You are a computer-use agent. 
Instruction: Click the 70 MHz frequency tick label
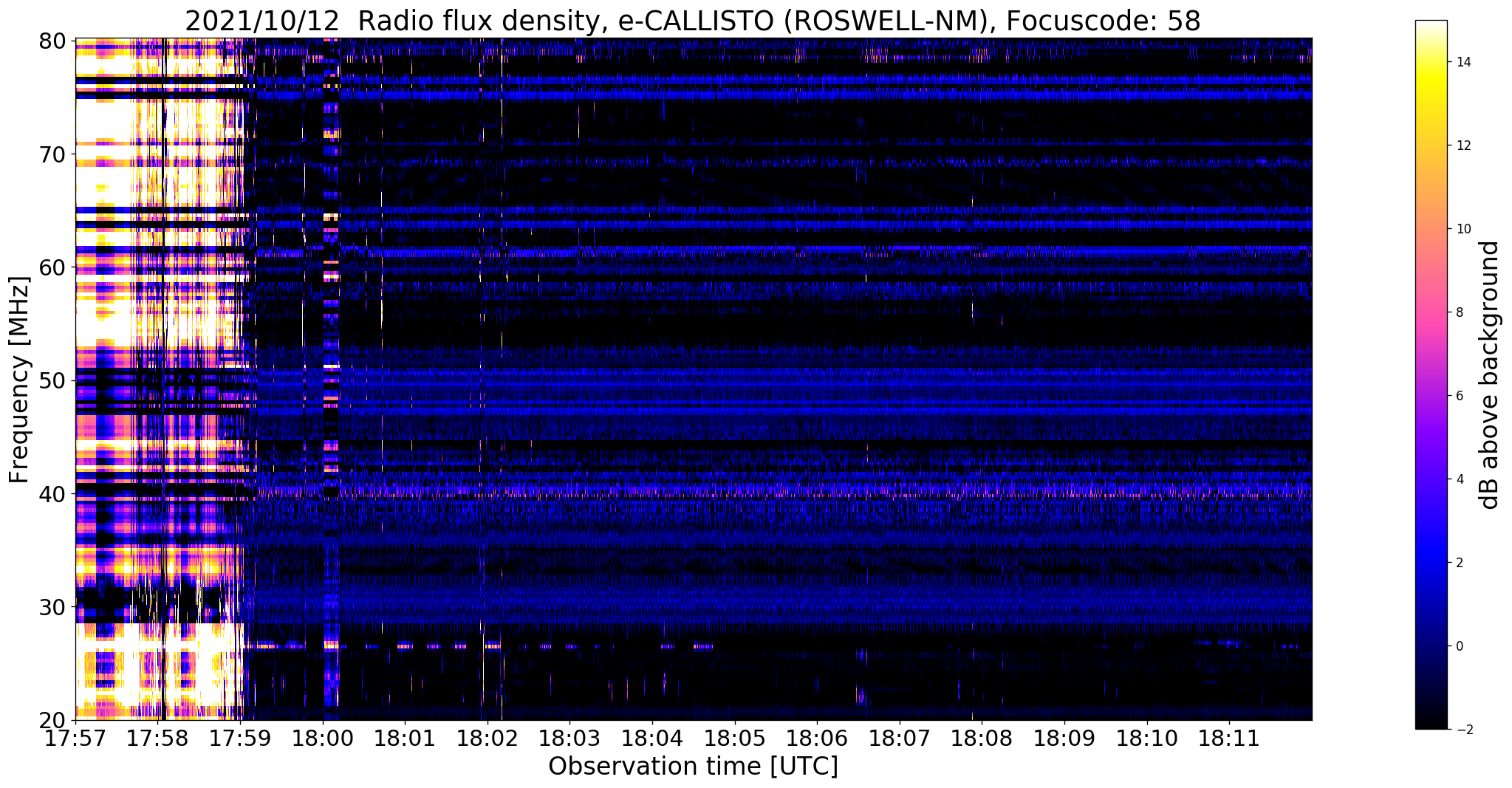point(52,154)
